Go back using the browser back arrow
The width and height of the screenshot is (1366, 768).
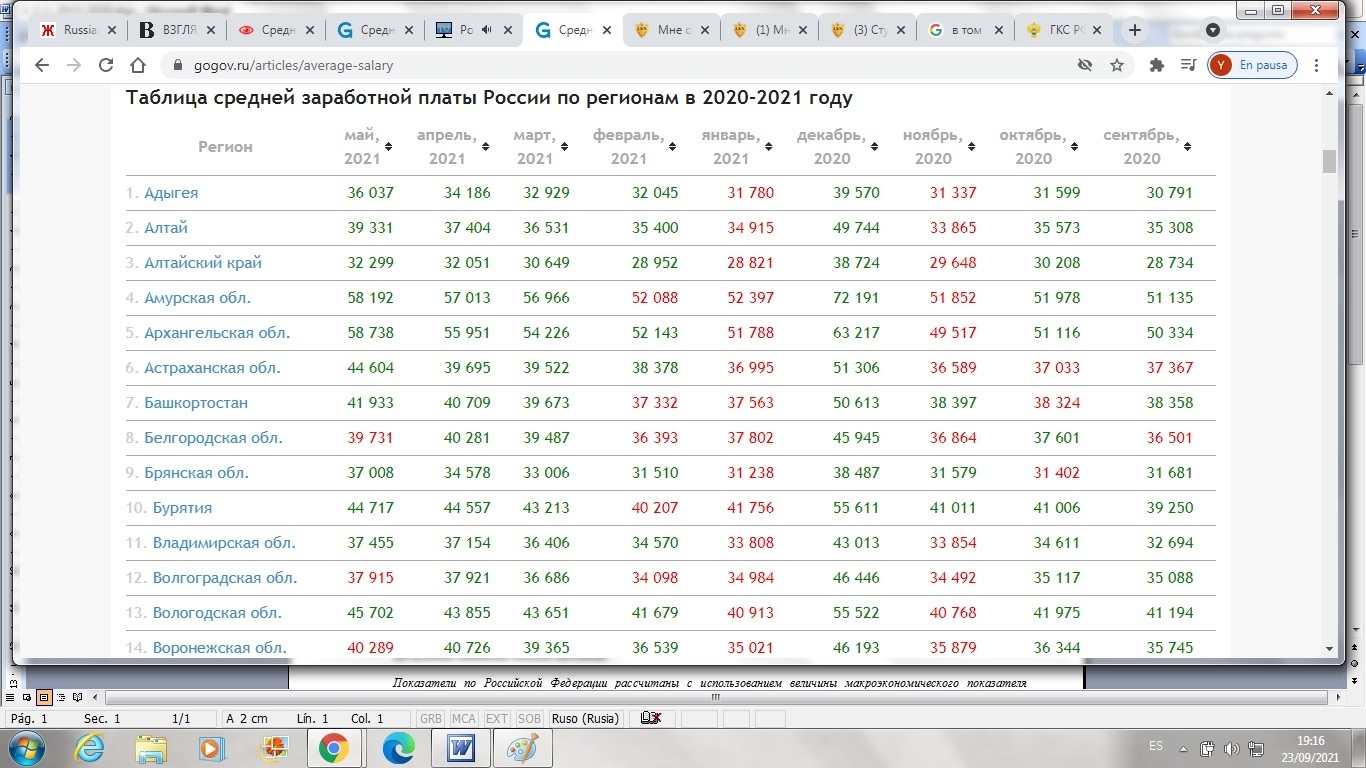(x=41, y=66)
